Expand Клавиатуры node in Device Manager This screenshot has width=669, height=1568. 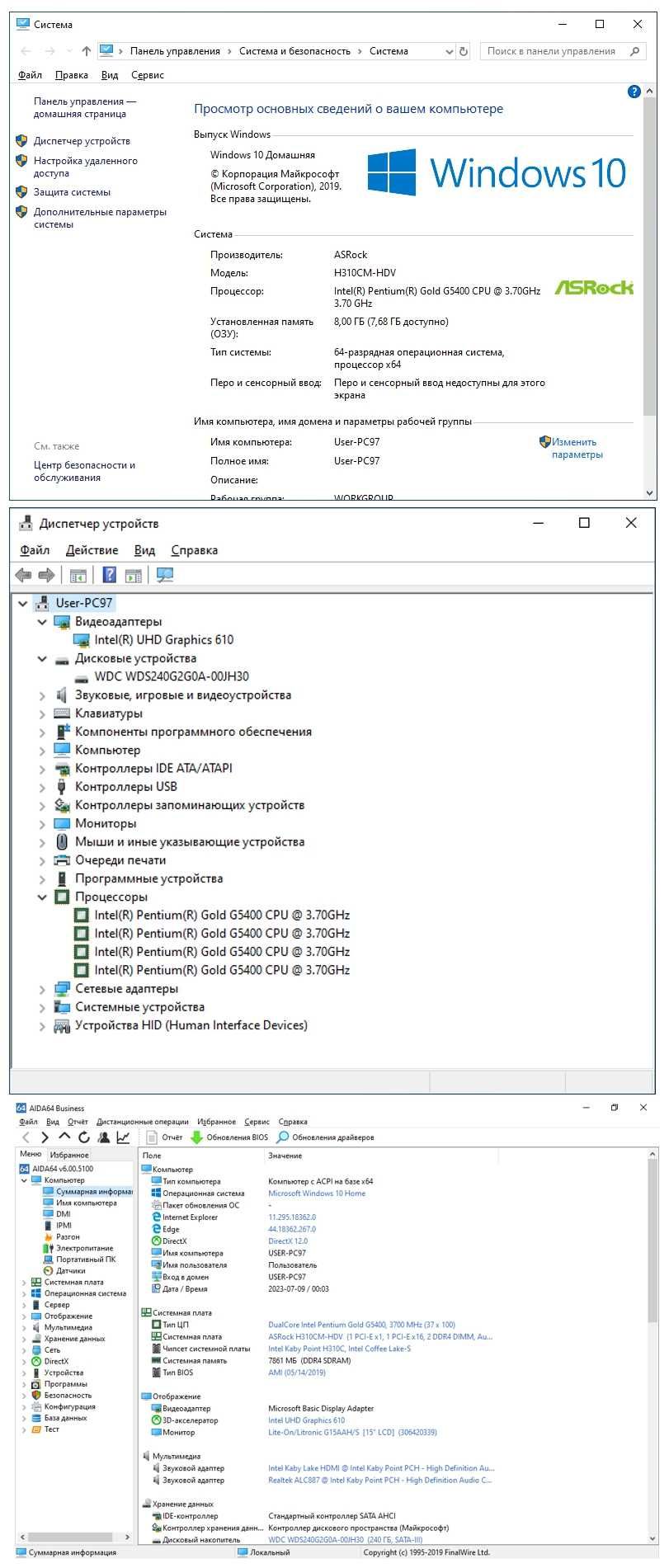[42, 713]
